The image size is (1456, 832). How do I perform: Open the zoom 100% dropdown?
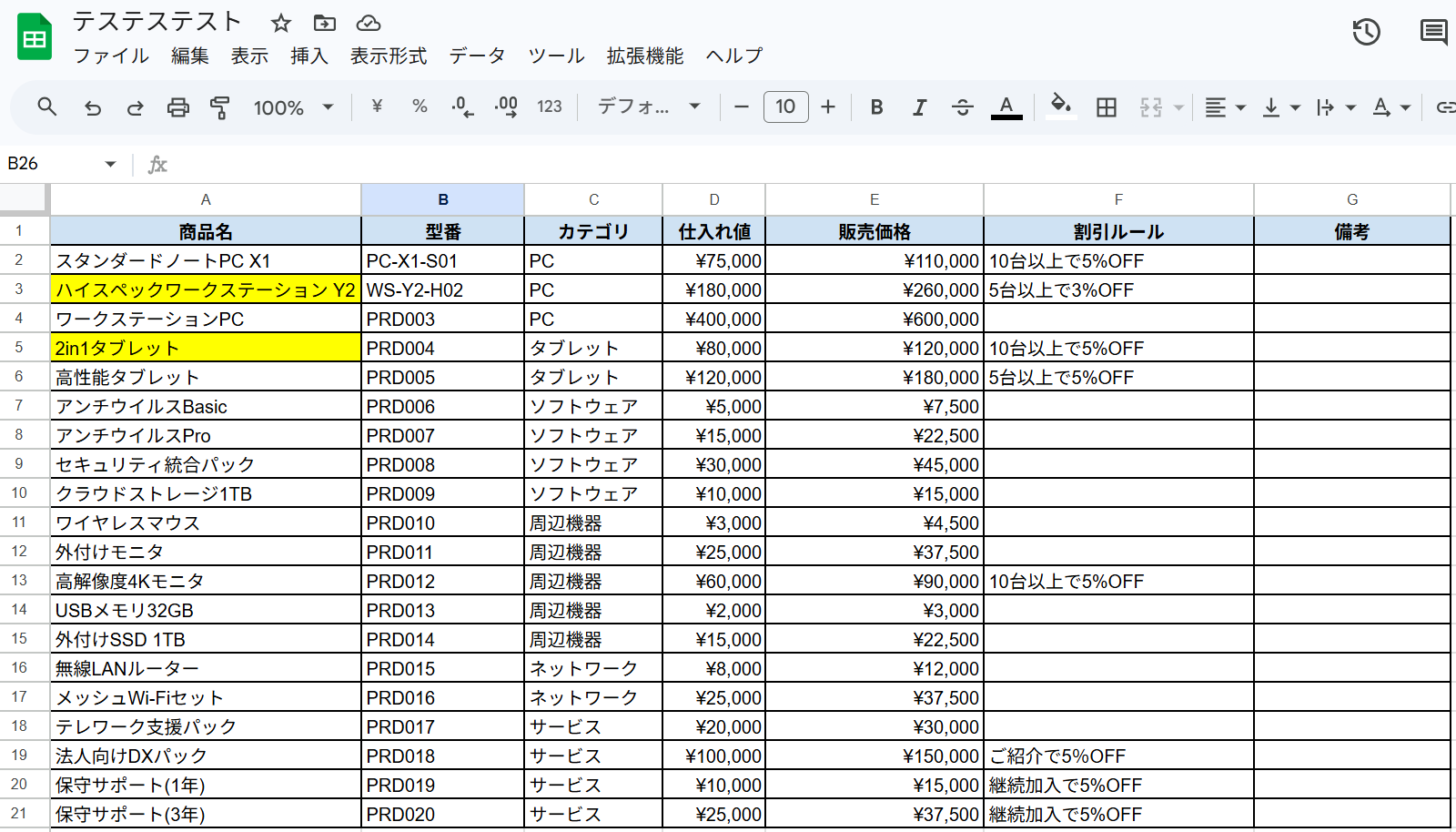pos(293,107)
